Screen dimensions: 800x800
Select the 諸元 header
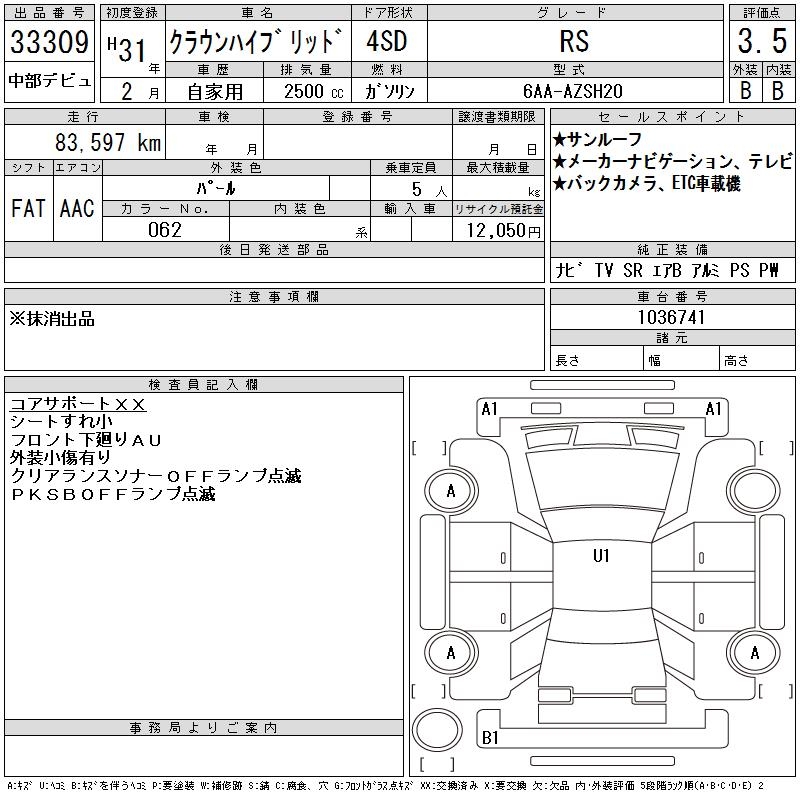pos(672,338)
